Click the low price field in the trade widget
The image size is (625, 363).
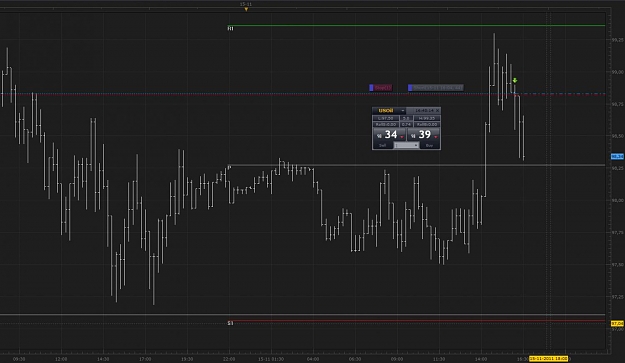[x=385, y=118]
